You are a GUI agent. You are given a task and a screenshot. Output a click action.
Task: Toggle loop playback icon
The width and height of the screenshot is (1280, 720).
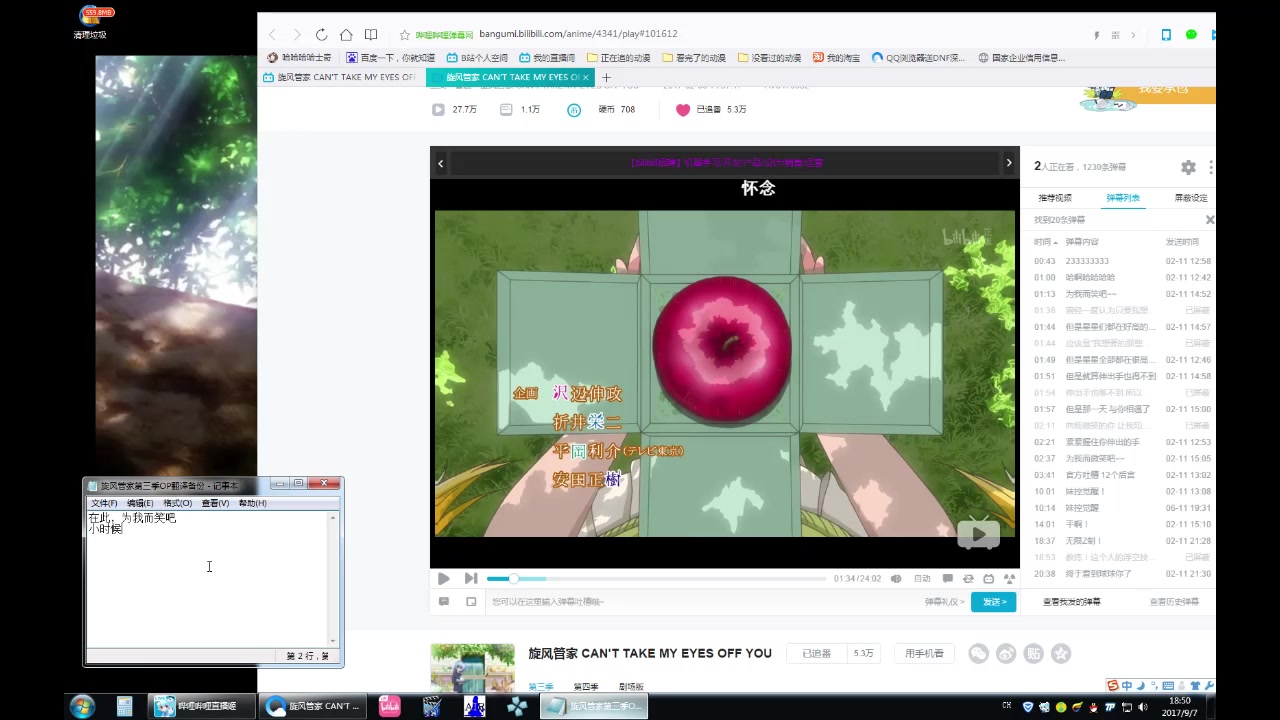click(968, 578)
